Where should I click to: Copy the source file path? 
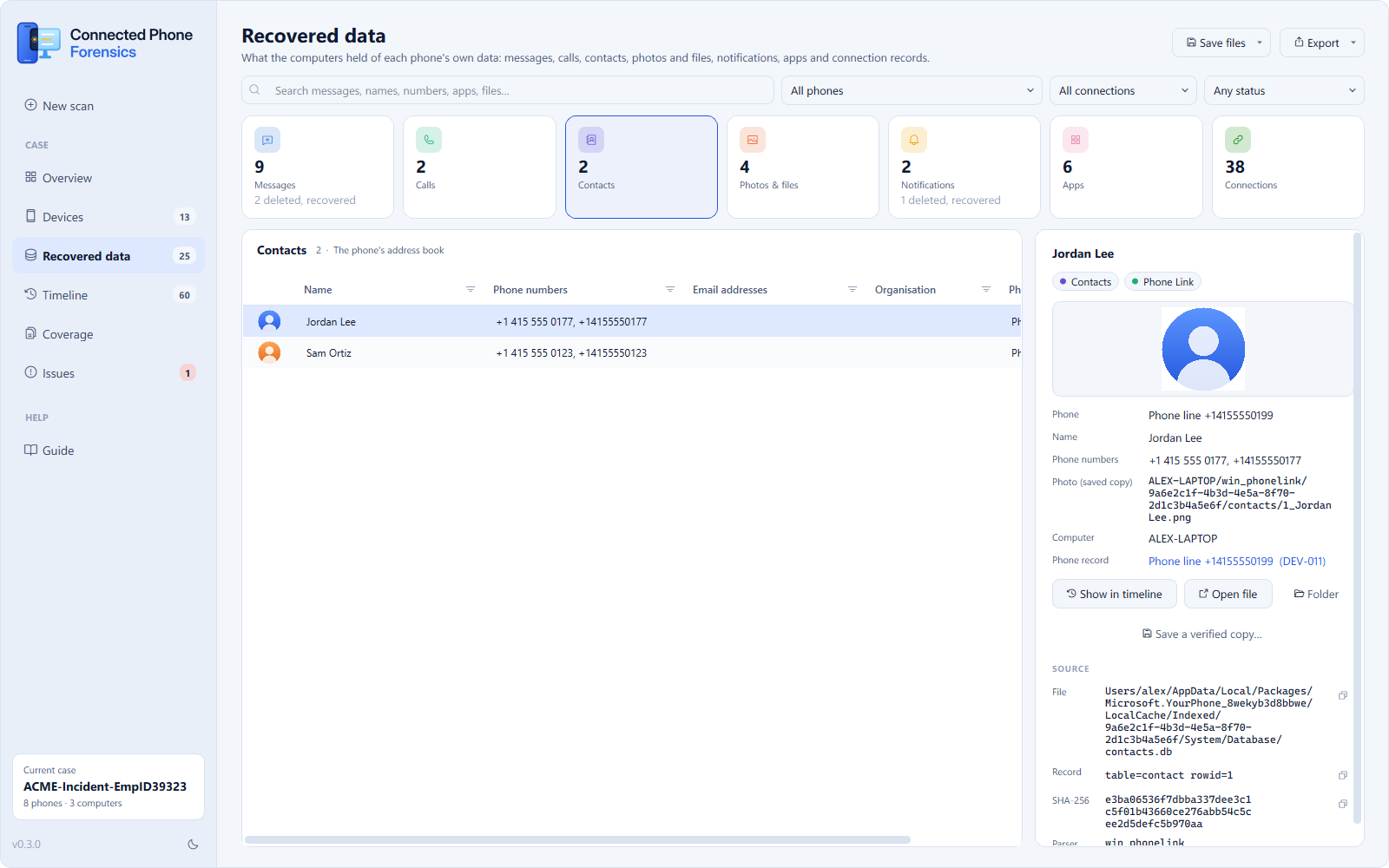click(x=1342, y=695)
